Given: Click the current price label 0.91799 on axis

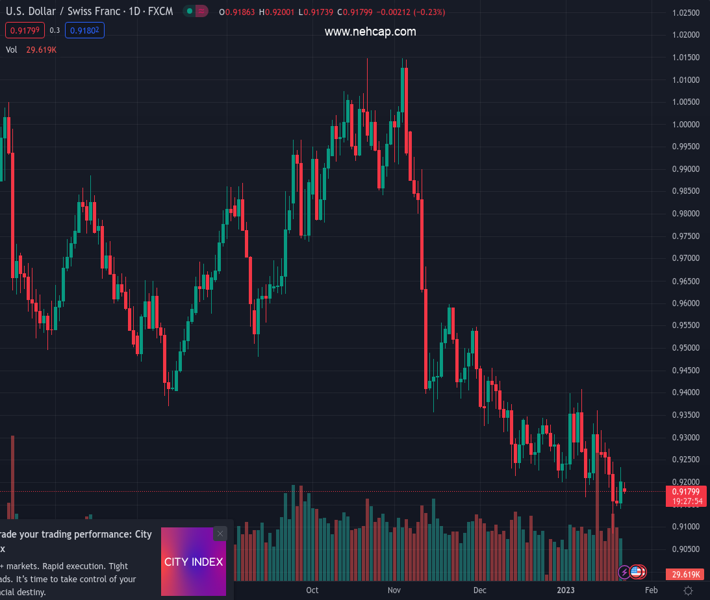Looking at the screenshot, I should tap(685, 492).
